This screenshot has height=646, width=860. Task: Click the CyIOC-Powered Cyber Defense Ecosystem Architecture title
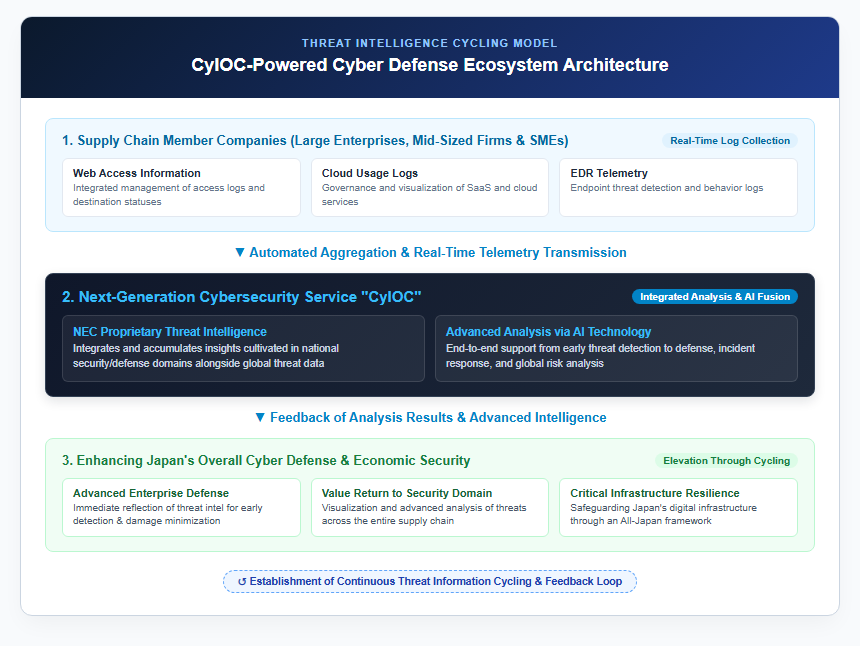[x=430, y=65]
